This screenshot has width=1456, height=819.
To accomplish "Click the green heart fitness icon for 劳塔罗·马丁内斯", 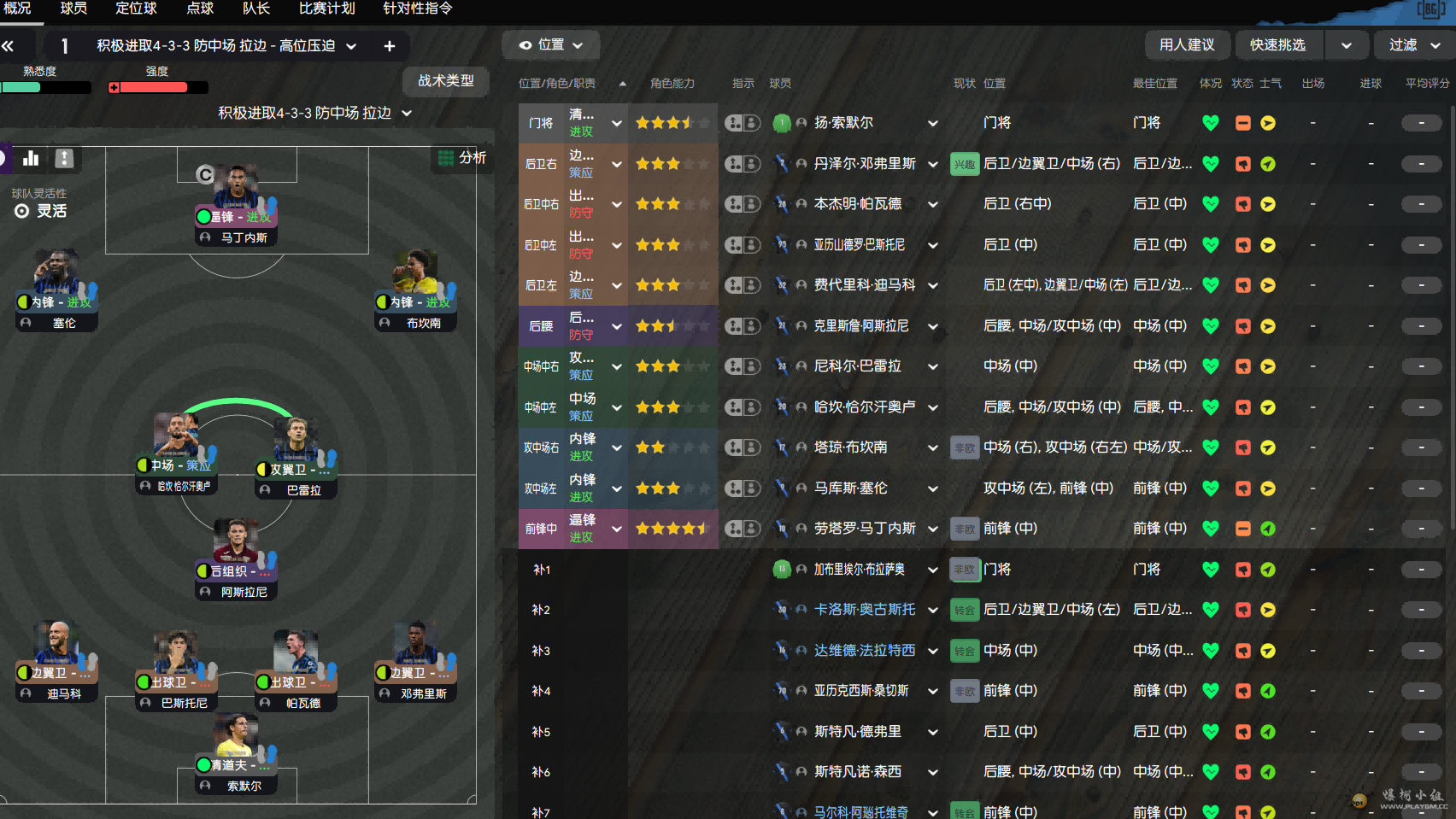I will [1210, 529].
